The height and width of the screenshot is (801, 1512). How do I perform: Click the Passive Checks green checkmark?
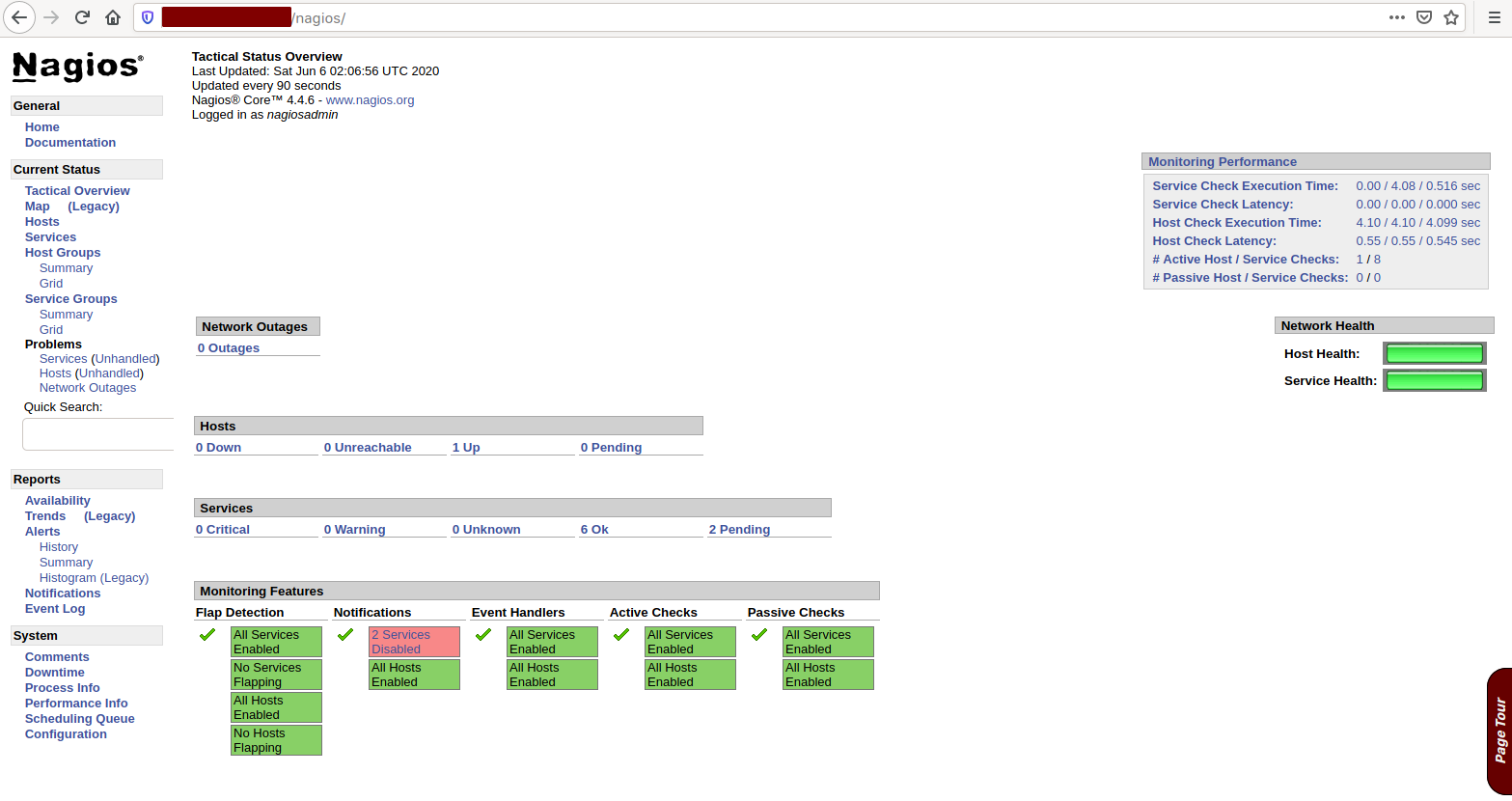pyautogui.click(x=759, y=634)
